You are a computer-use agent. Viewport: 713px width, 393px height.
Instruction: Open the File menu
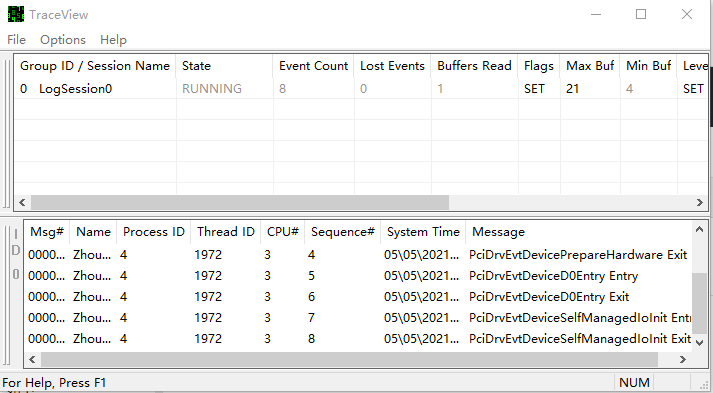[16, 40]
